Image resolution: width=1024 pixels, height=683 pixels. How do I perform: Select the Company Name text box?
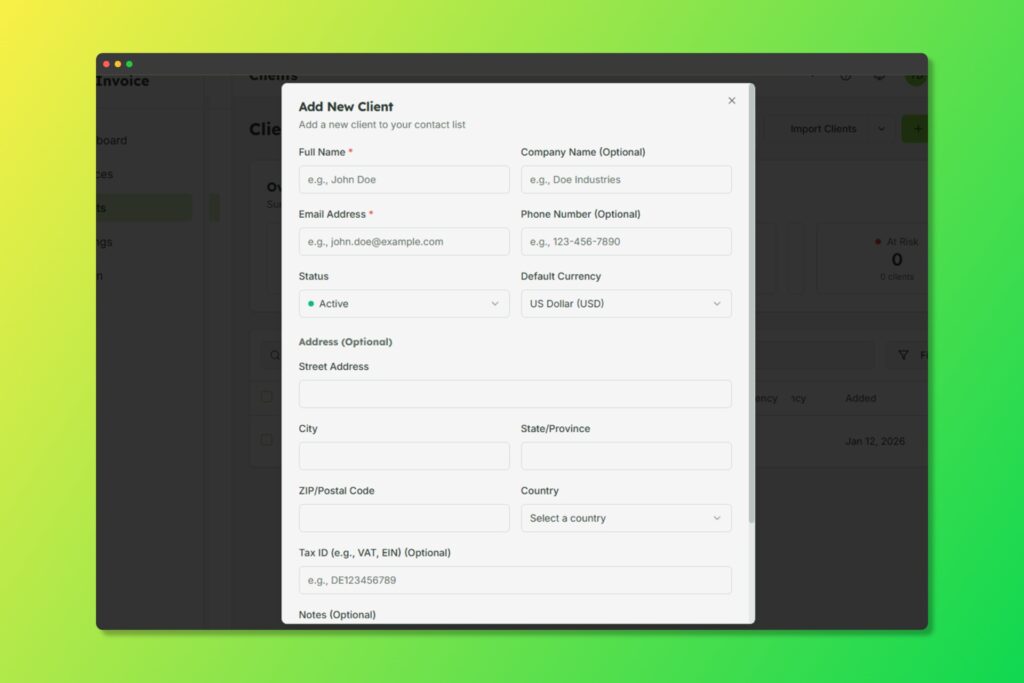pos(626,180)
